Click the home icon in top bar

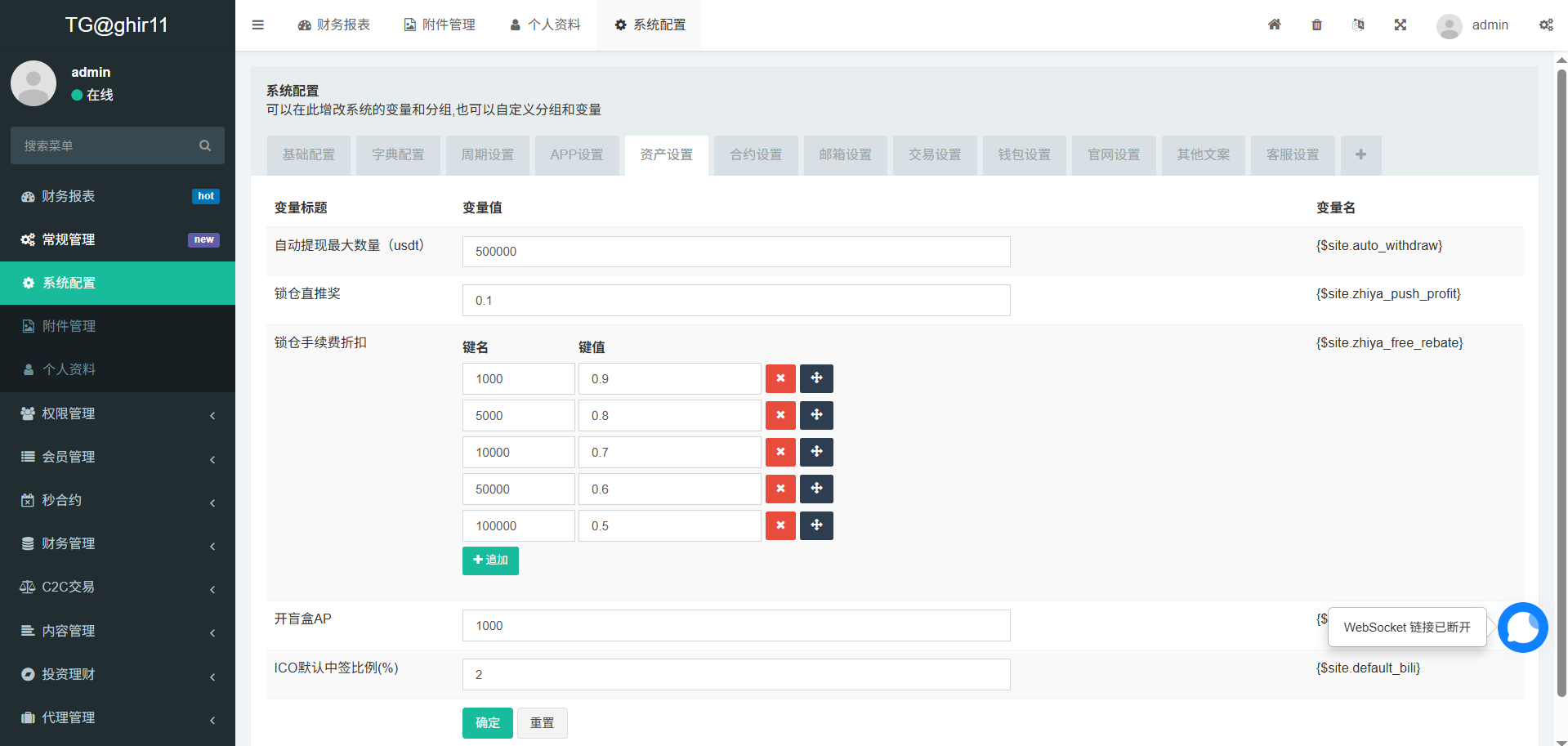pyautogui.click(x=1274, y=25)
